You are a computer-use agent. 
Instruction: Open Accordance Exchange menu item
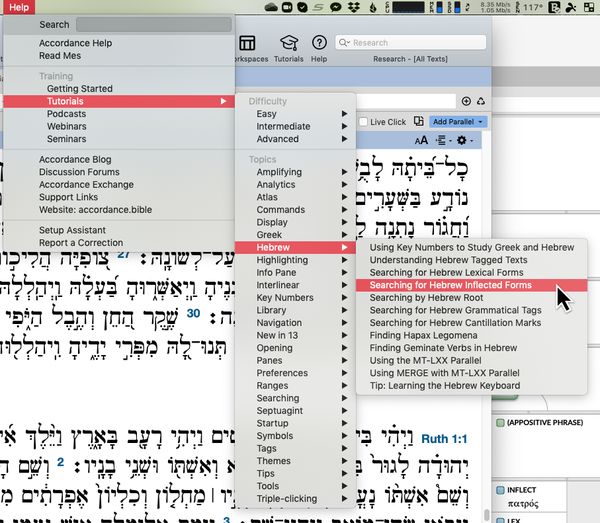pos(119,184)
